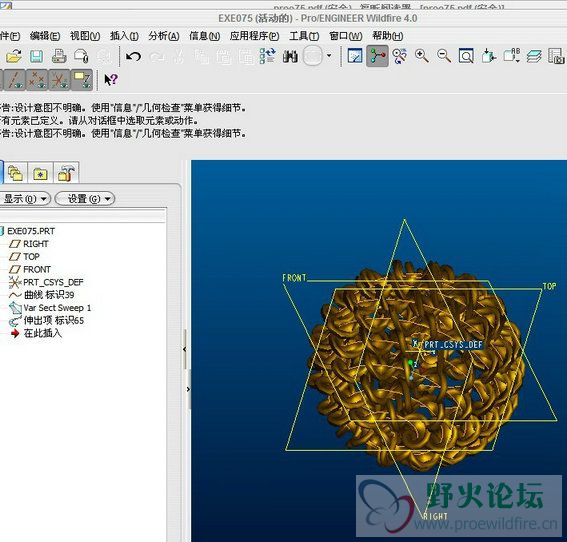Print the current model
Image resolution: width=567 pixels, height=542 pixels.
click(x=59, y=56)
